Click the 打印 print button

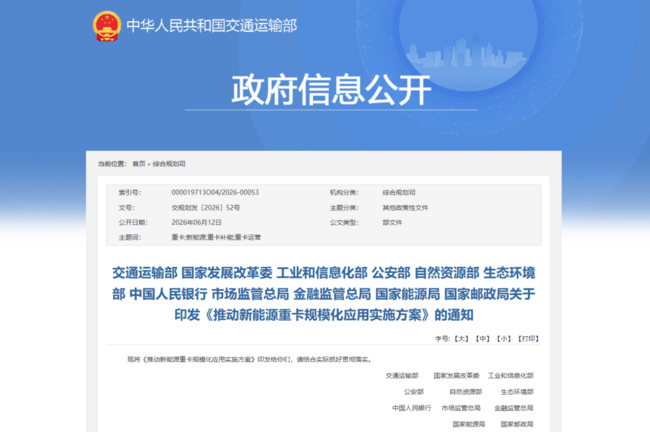coord(528,339)
